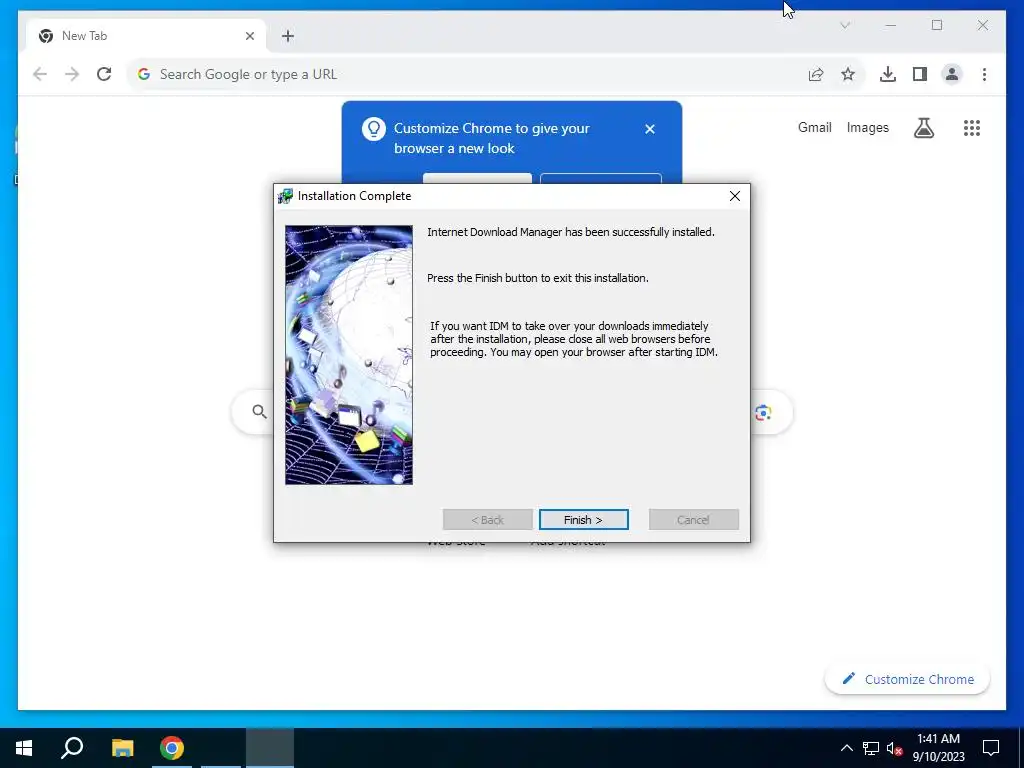The width and height of the screenshot is (1024, 768).
Task: Bookmark this tab with star icon
Action: 848,74
